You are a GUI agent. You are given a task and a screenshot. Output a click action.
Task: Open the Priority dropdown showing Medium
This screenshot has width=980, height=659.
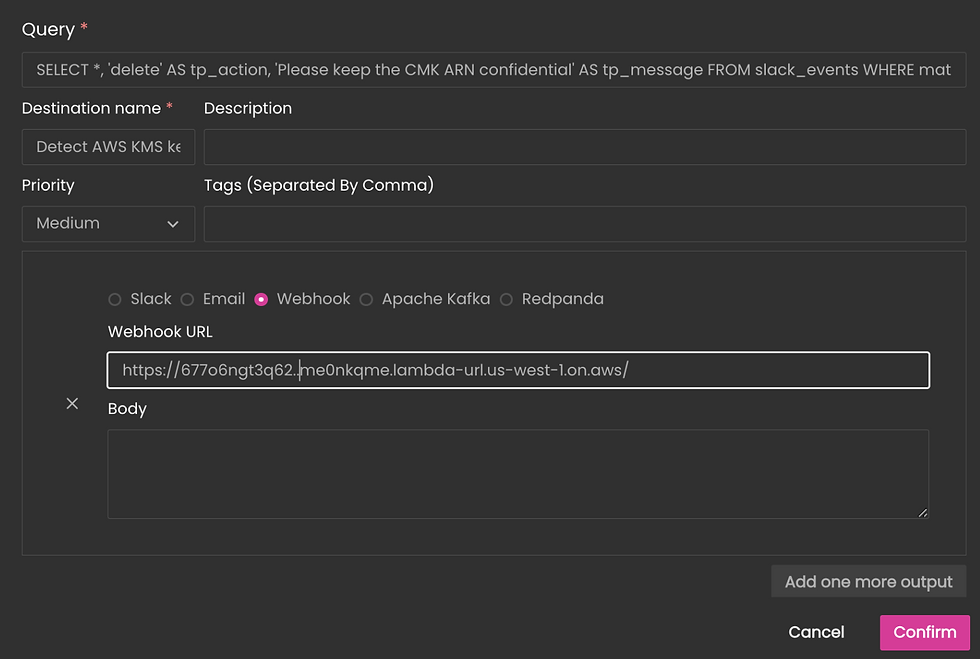coord(108,224)
